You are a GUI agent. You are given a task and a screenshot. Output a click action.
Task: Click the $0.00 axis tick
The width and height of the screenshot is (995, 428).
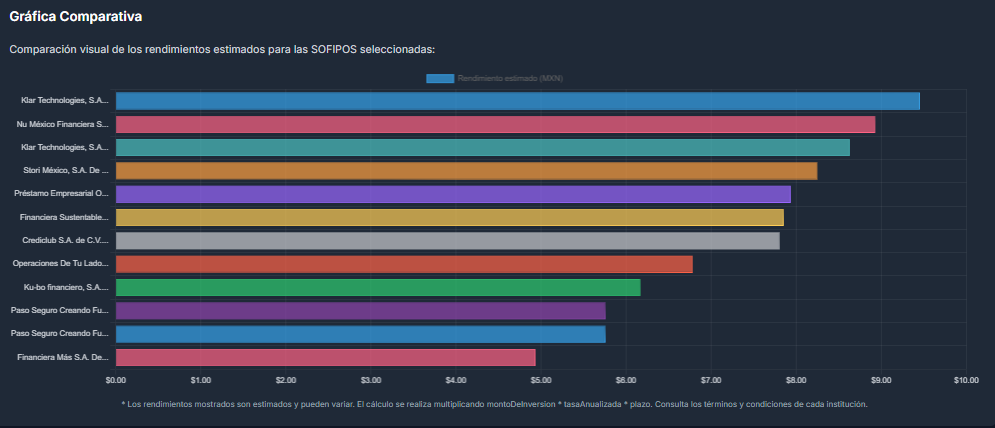pyautogui.click(x=115, y=380)
